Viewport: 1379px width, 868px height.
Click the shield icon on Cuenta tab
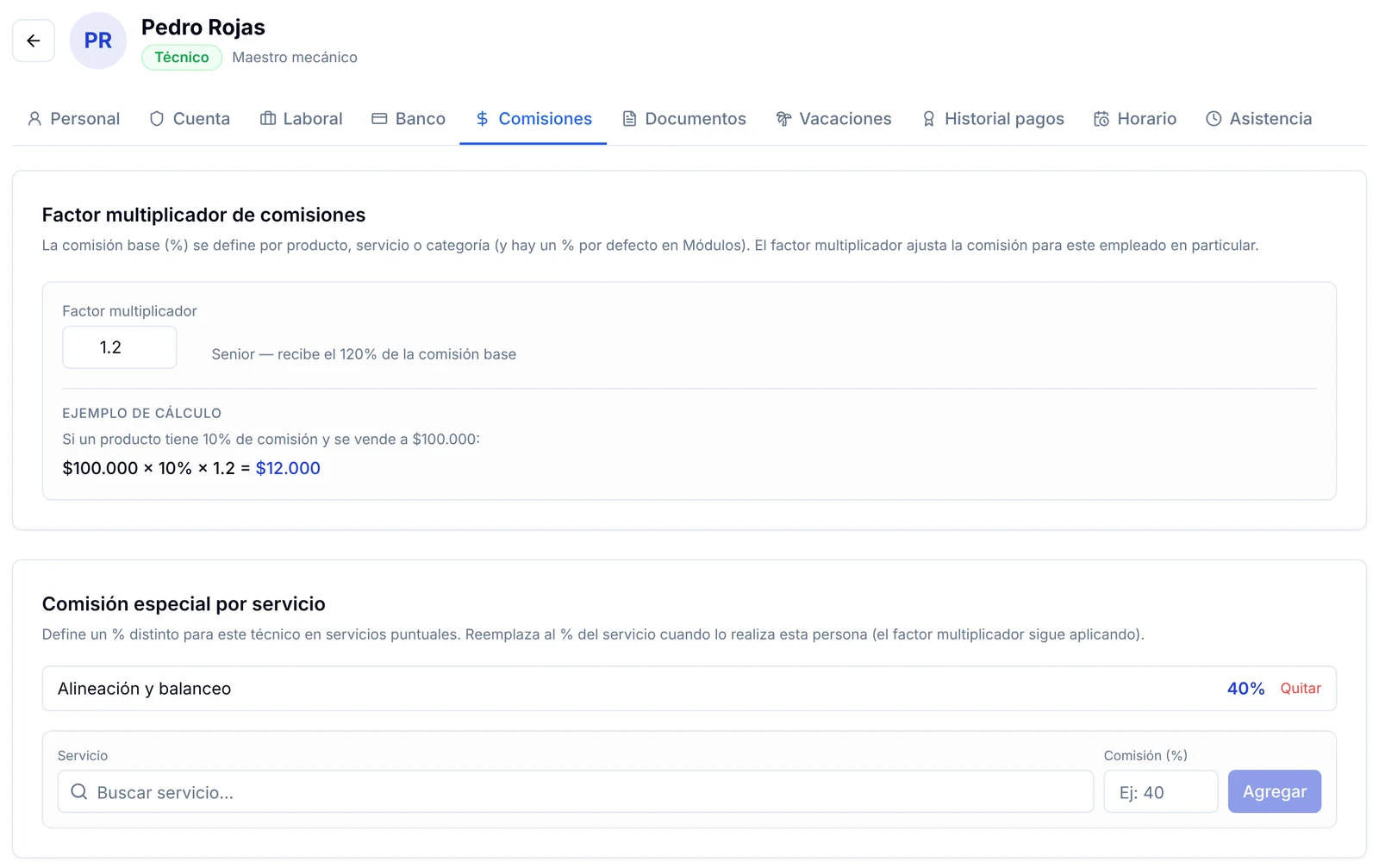157,119
